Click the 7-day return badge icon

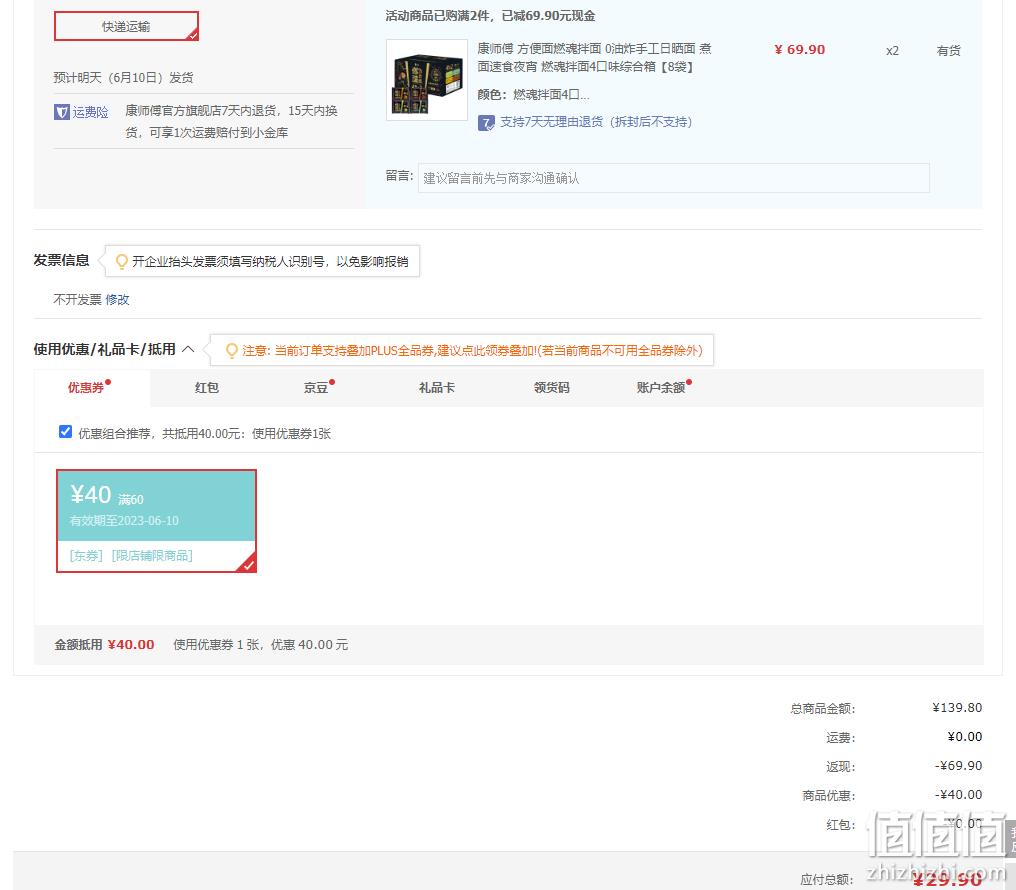click(x=486, y=122)
